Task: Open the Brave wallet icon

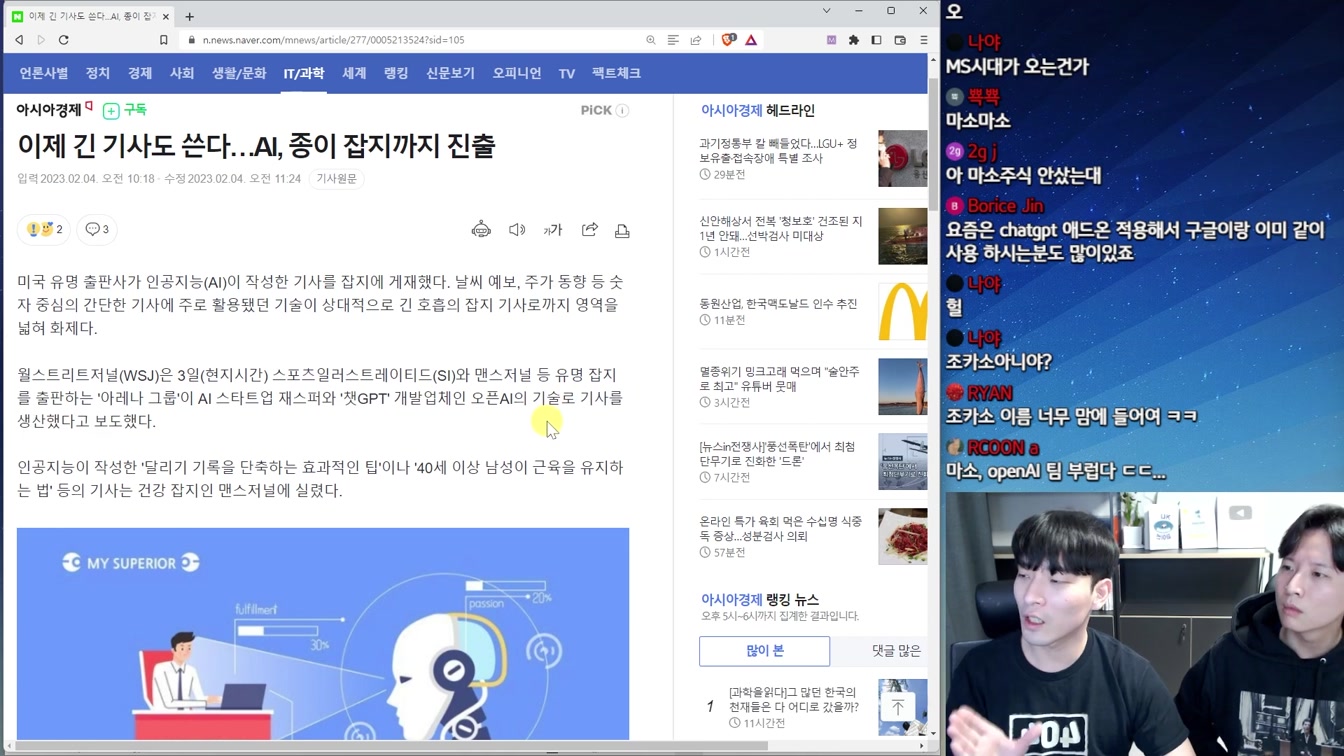Action: point(900,40)
